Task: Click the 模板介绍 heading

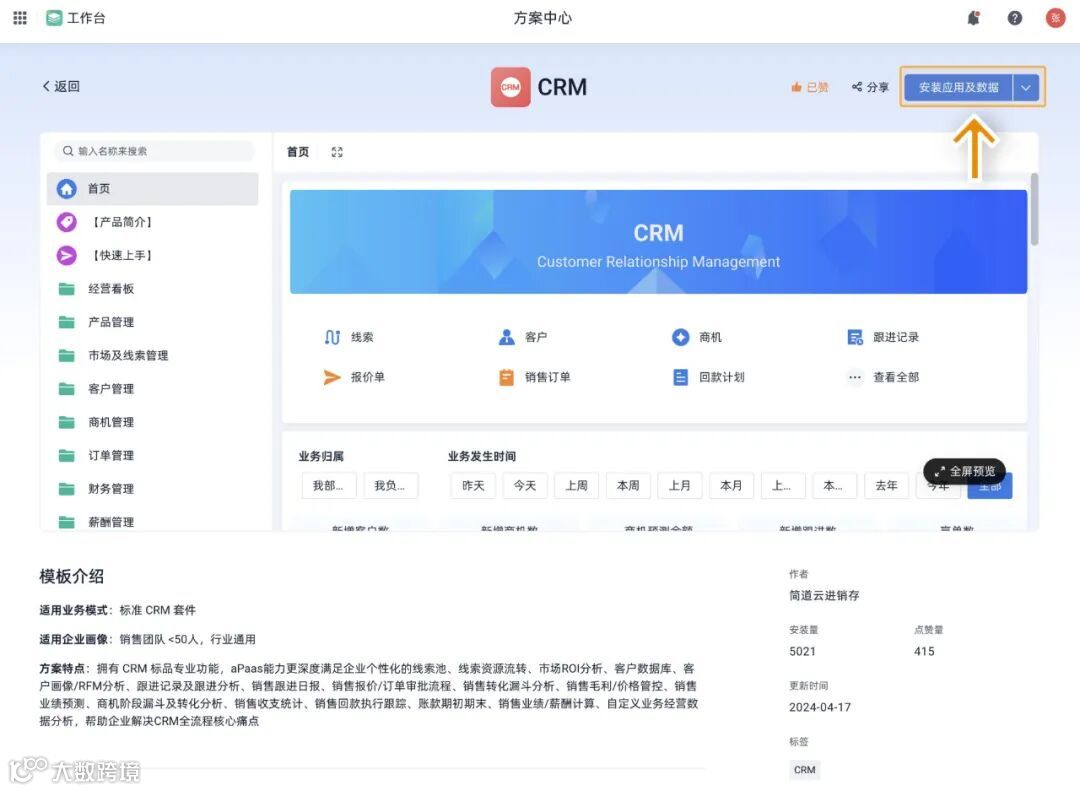Action: [72, 576]
